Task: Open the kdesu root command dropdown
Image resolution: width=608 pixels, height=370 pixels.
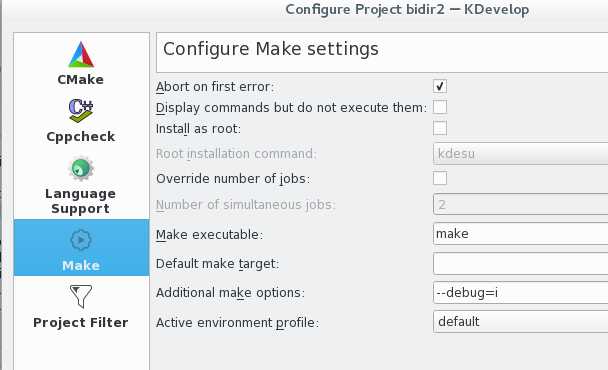Action: click(520, 154)
